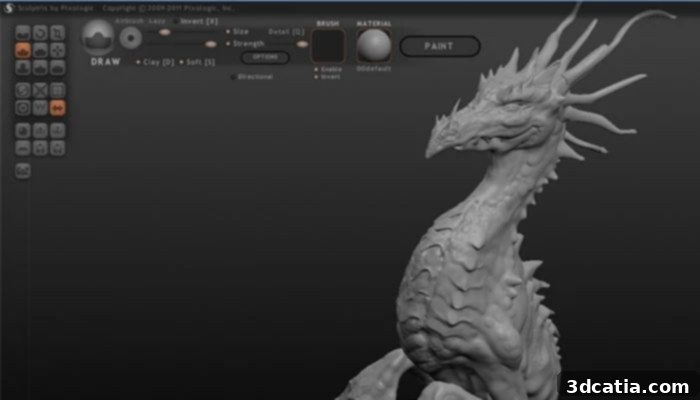This screenshot has width=700, height=400.
Task: Open the empty Brush texture slot
Action: (328, 46)
